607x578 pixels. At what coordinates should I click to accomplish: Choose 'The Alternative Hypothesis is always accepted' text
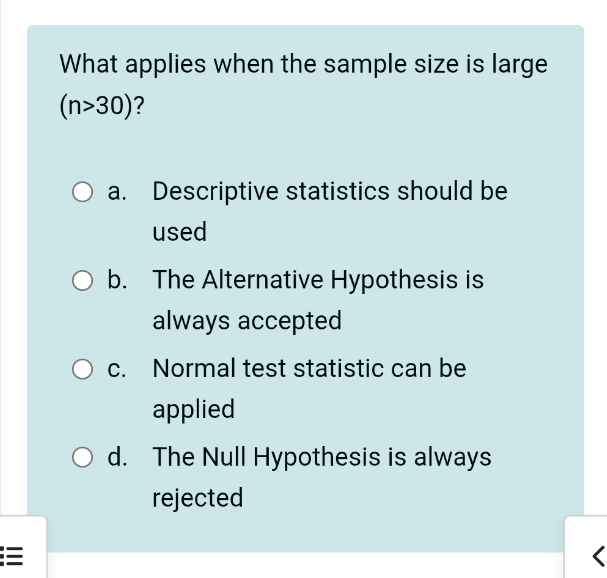[318, 300]
